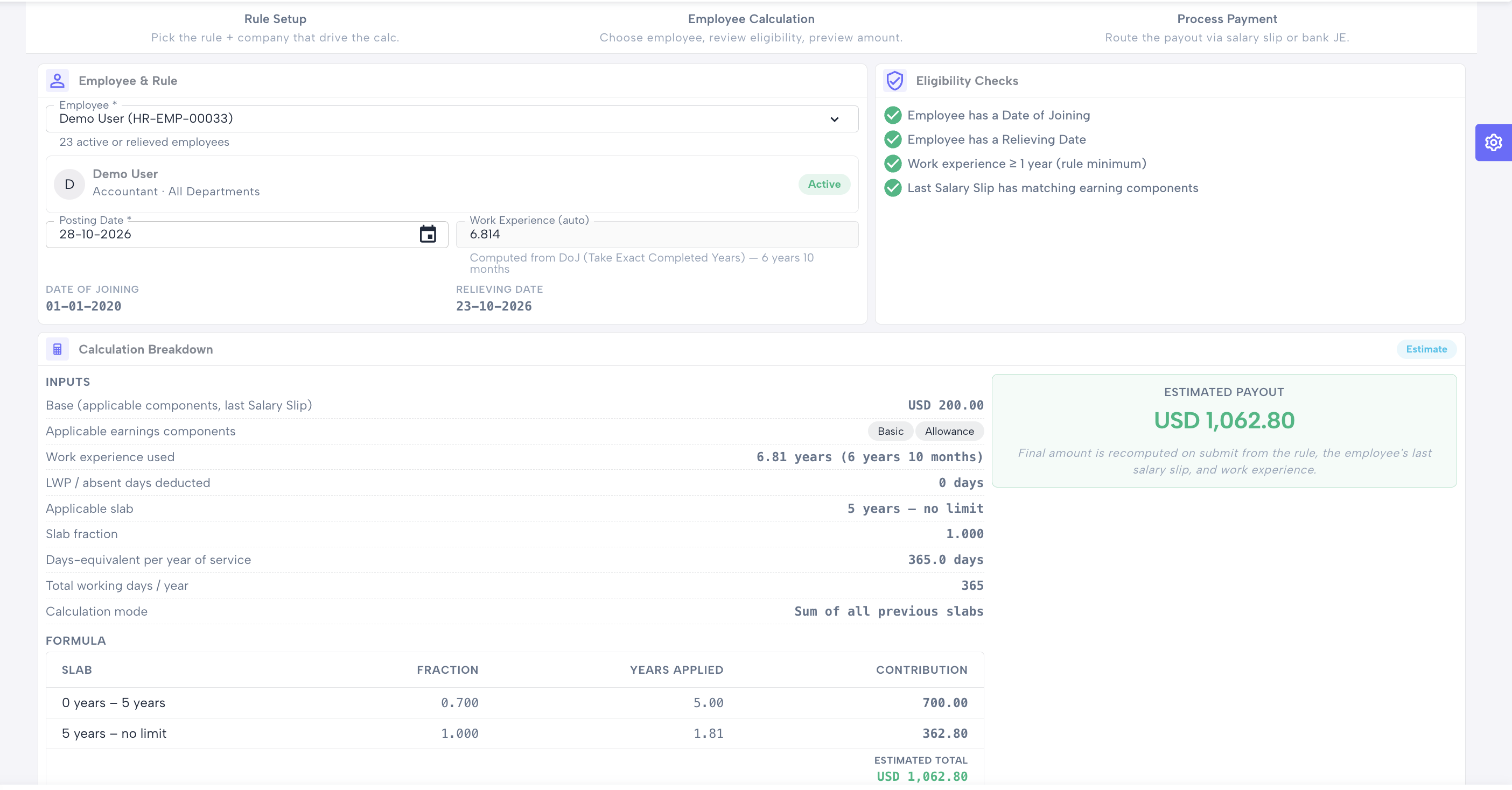Click the Estimate badge

point(1426,349)
